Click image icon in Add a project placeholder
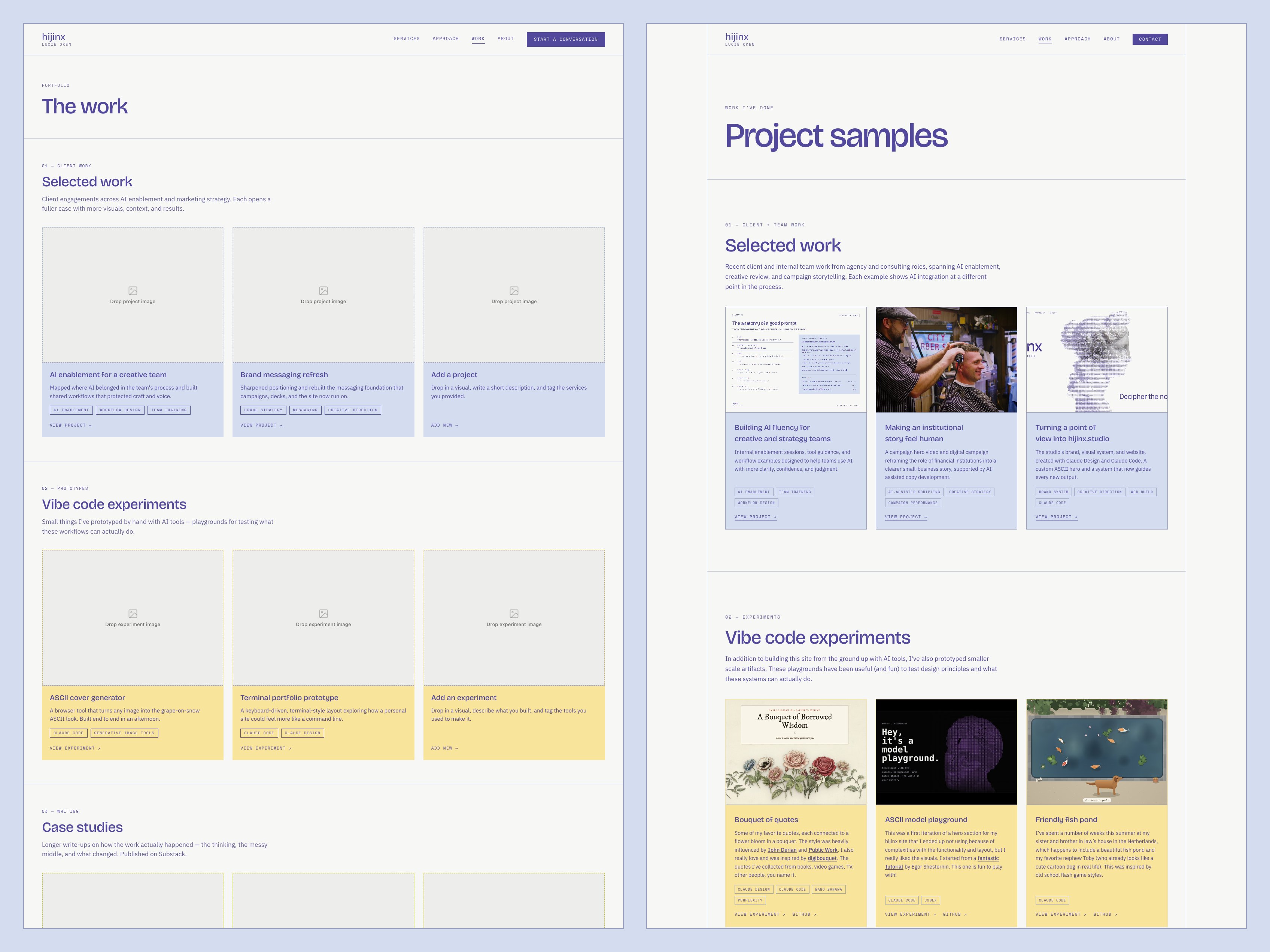 point(514,291)
